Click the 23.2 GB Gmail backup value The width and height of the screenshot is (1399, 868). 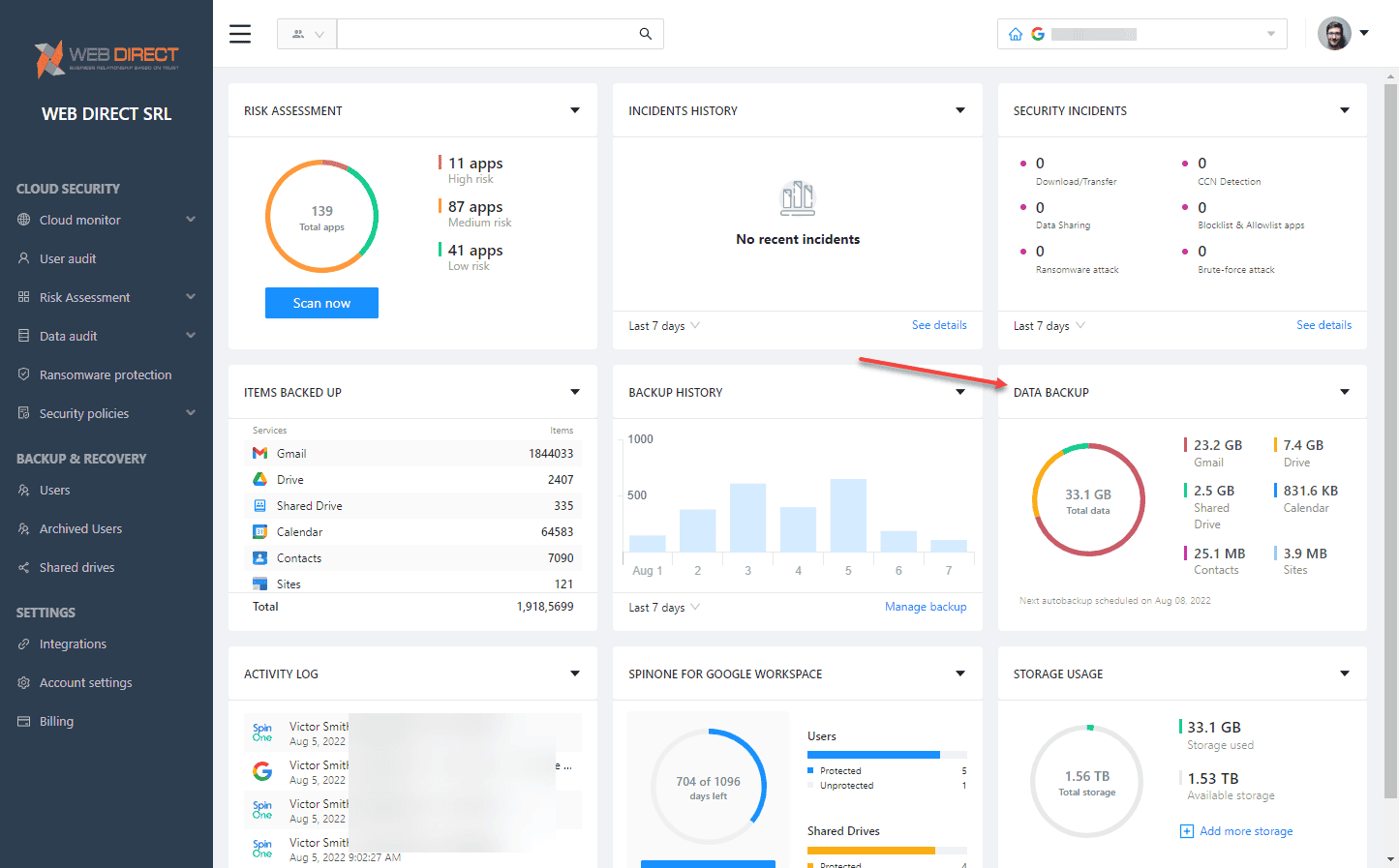pos(1218,445)
